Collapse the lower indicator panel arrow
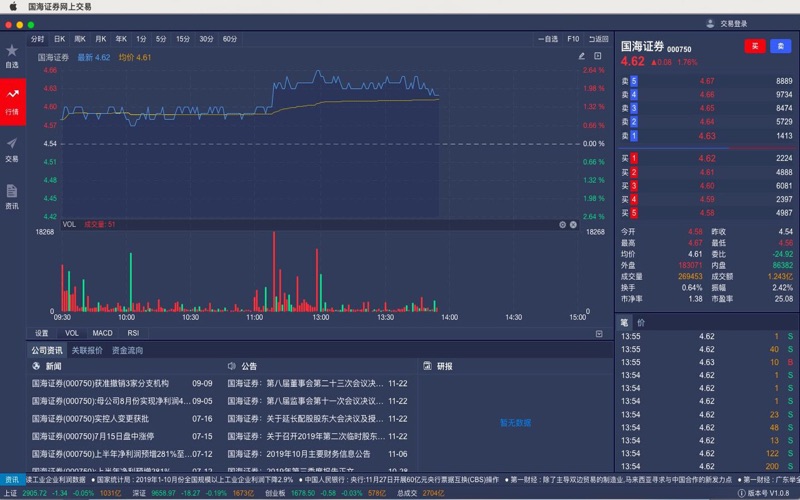The width and height of the screenshot is (800, 500). pos(599,334)
